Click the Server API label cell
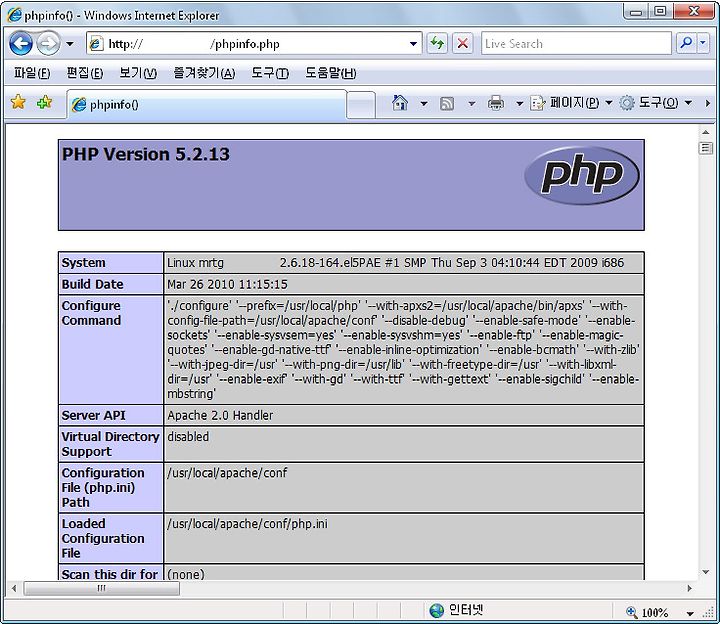This screenshot has height=624, width=720. pos(111,415)
